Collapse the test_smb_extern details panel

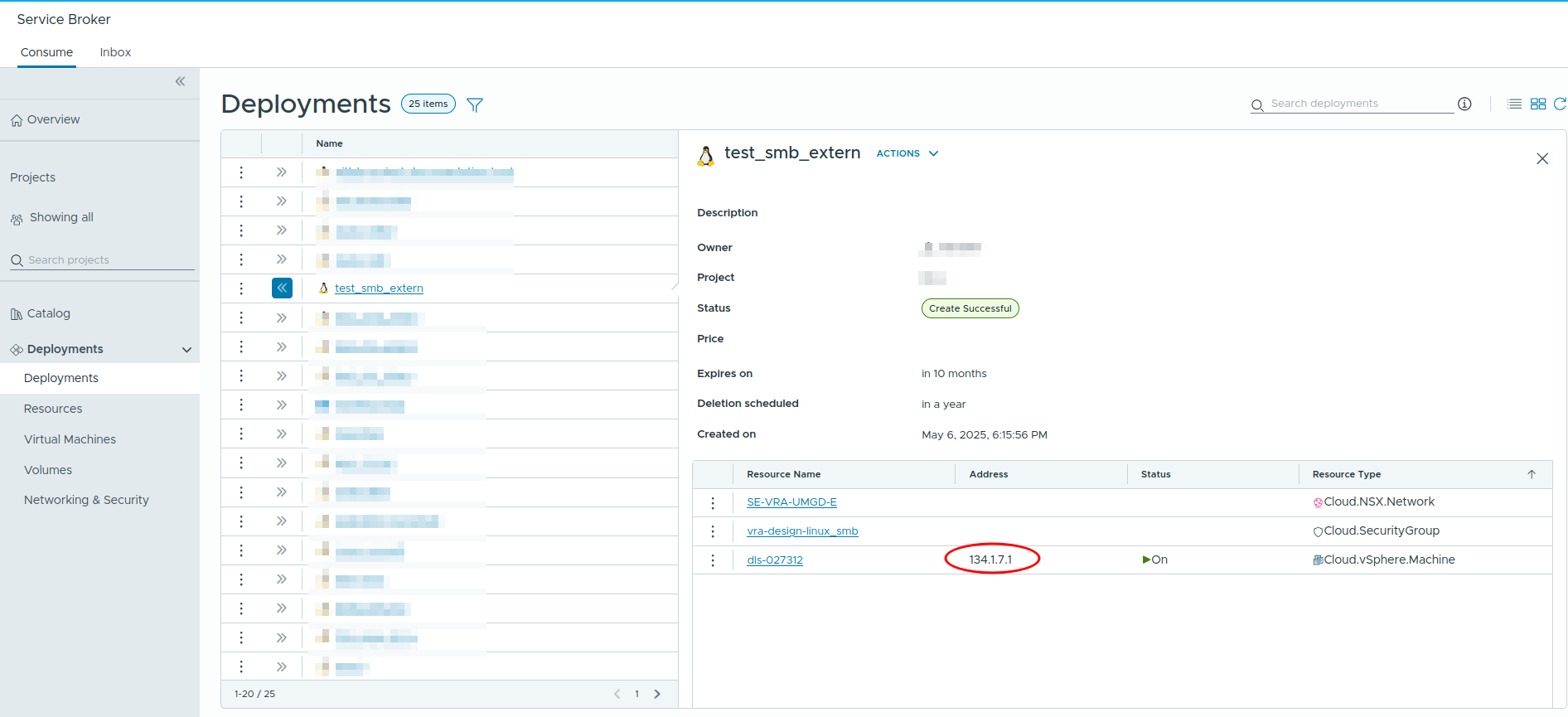coord(282,288)
